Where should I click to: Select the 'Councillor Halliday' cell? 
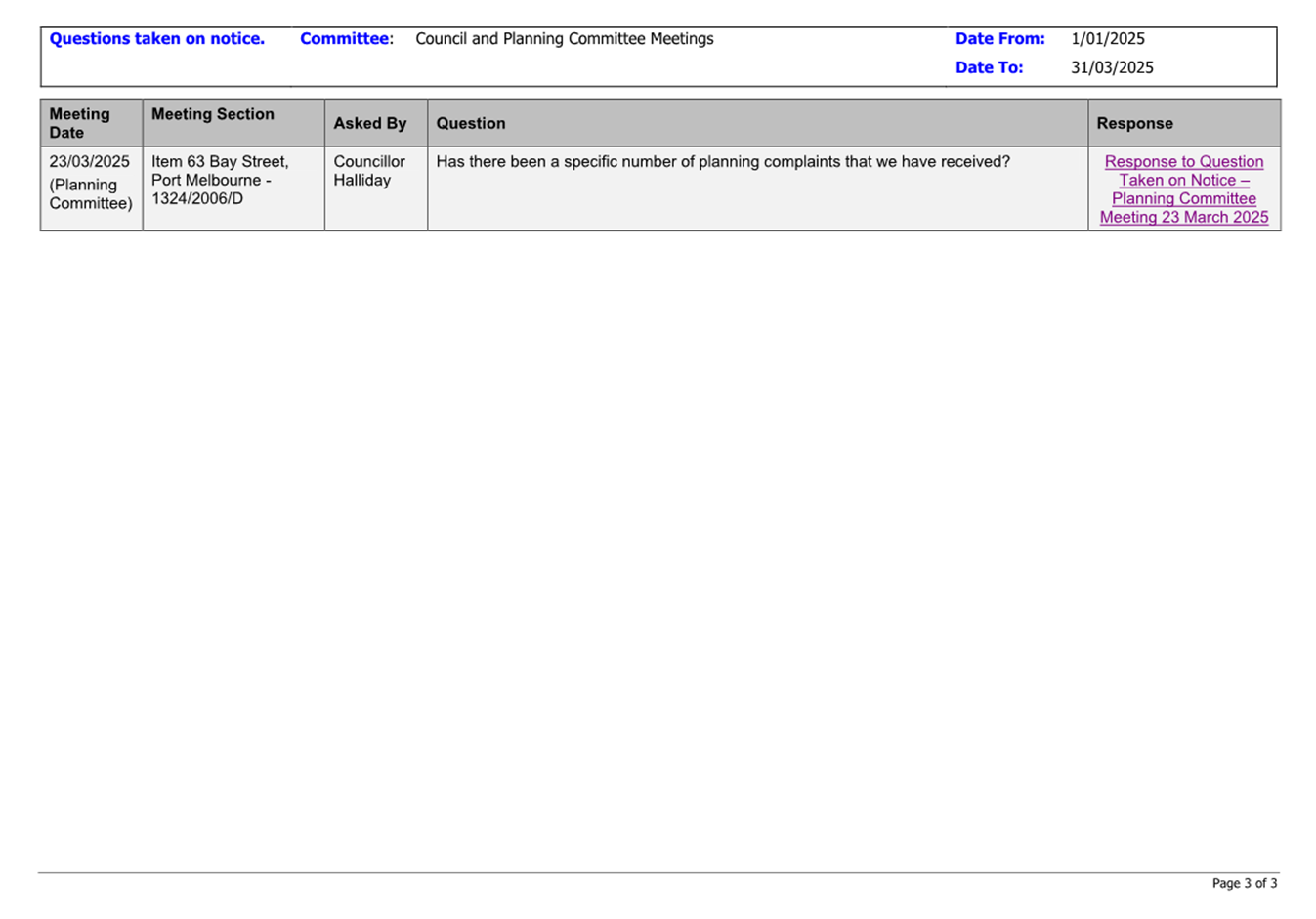click(368, 171)
